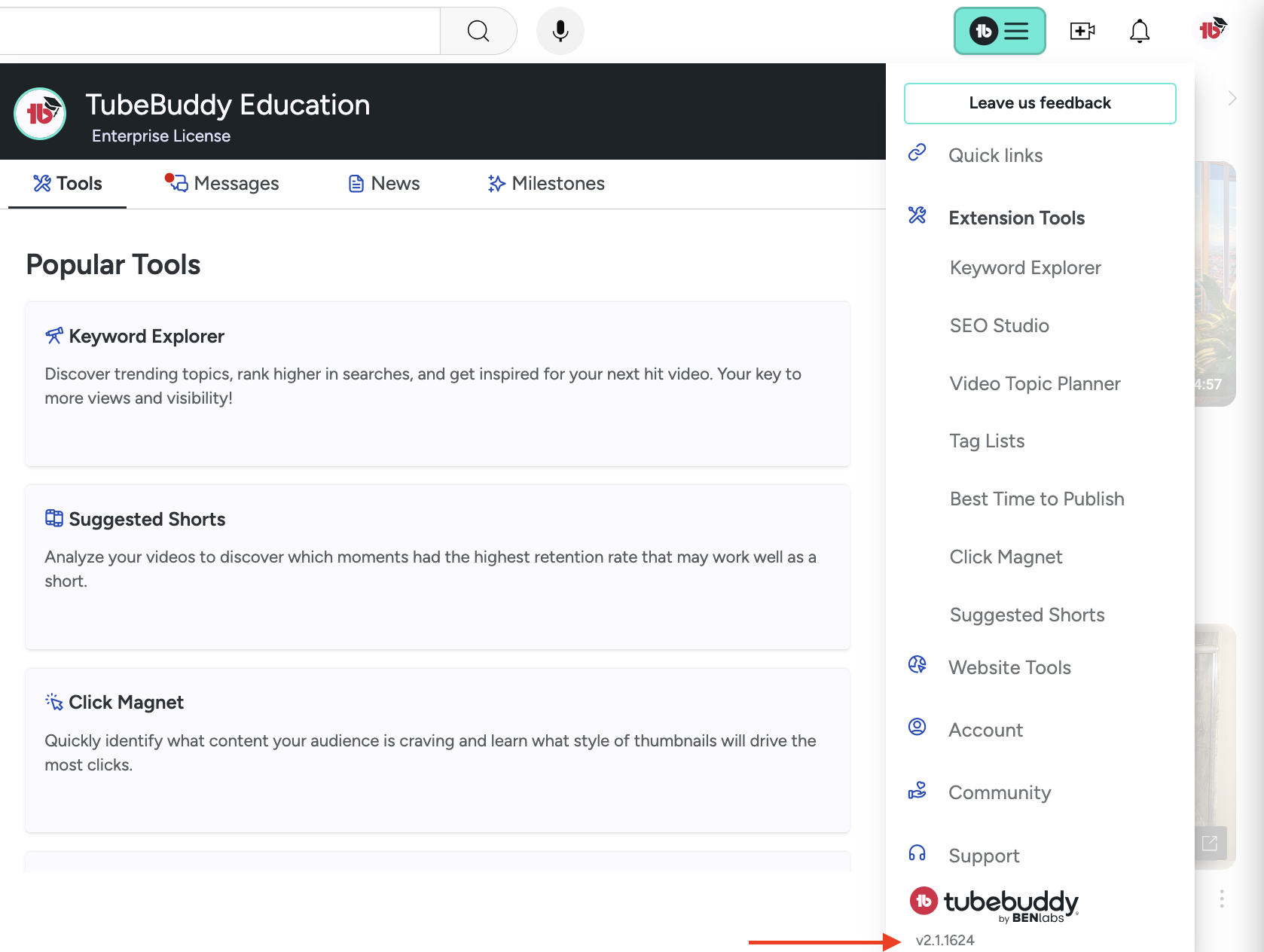Click Leave us feedback button
Viewport: 1264px width, 952px height.
(x=1040, y=103)
